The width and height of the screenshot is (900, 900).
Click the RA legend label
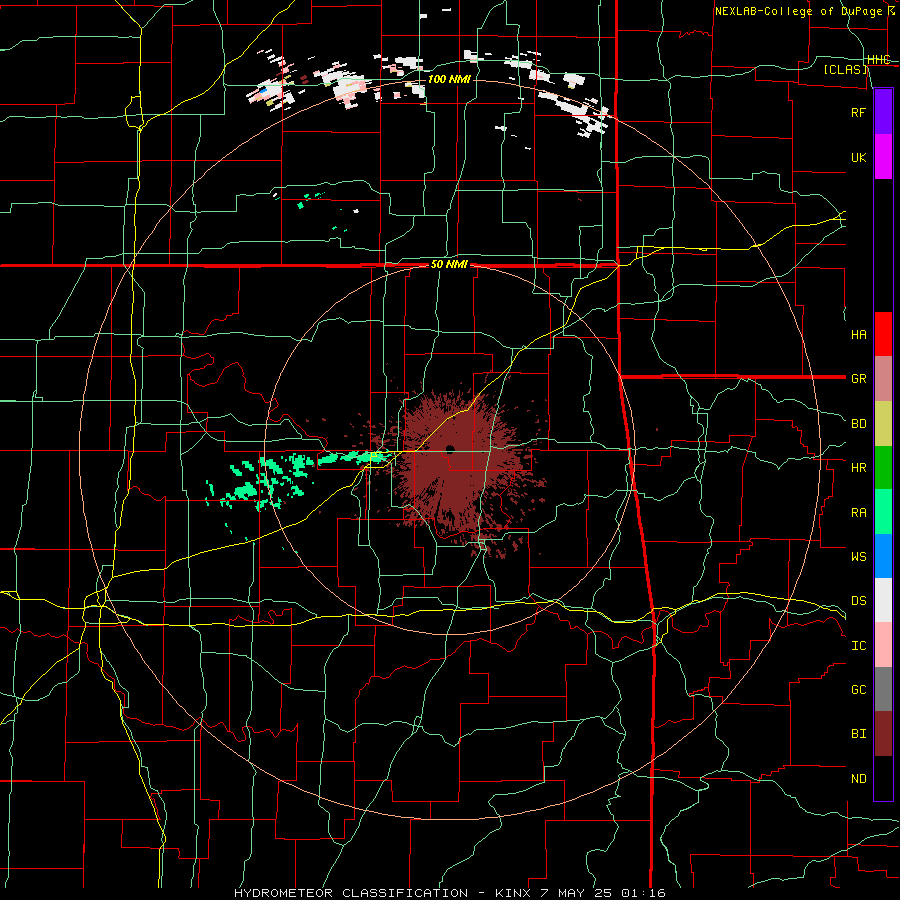click(858, 512)
